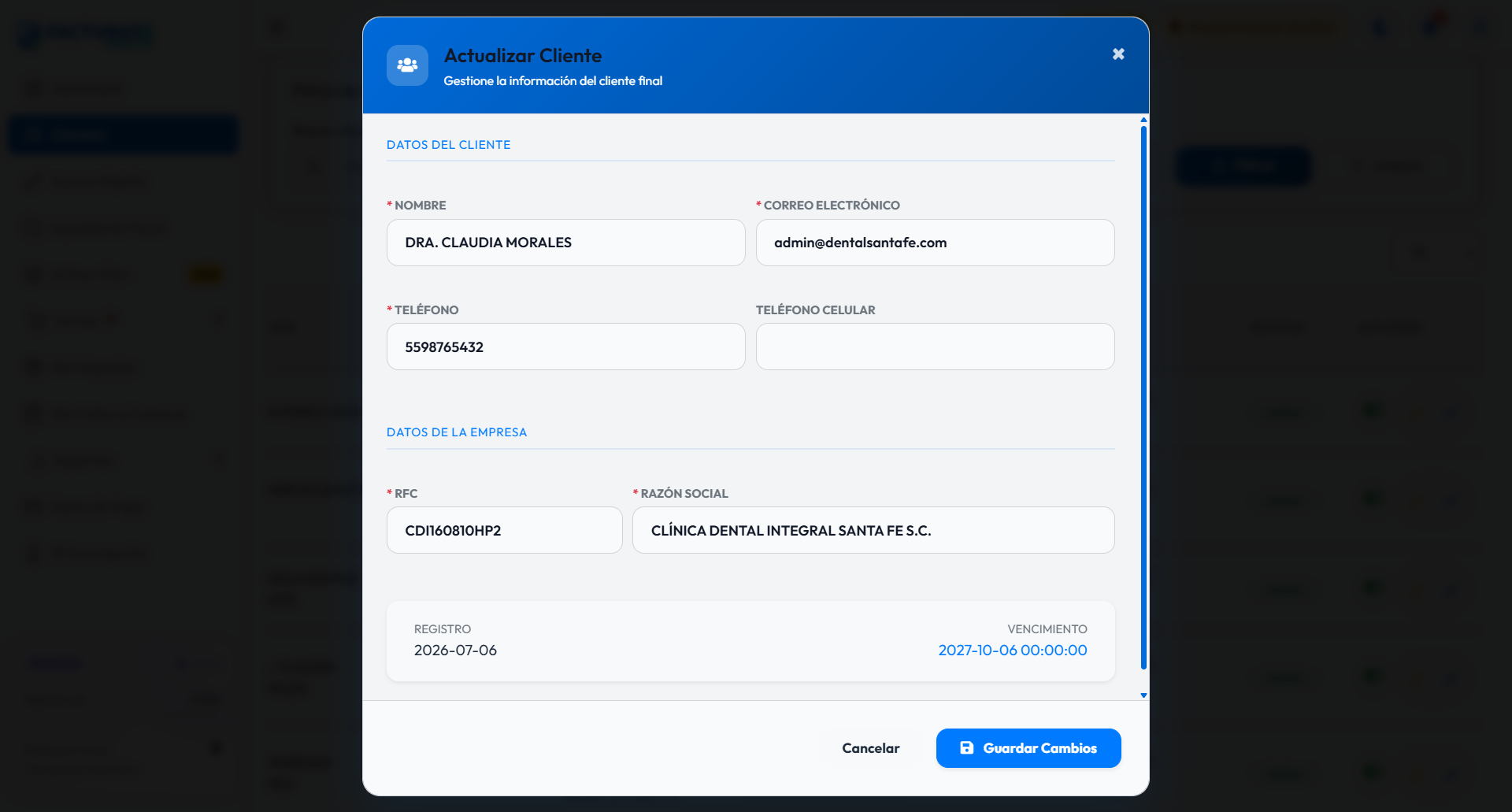The height and width of the screenshot is (812, 1512).
Task: Click the REGISTRO label
Action: pyautogui.click(x=443, y=629)
